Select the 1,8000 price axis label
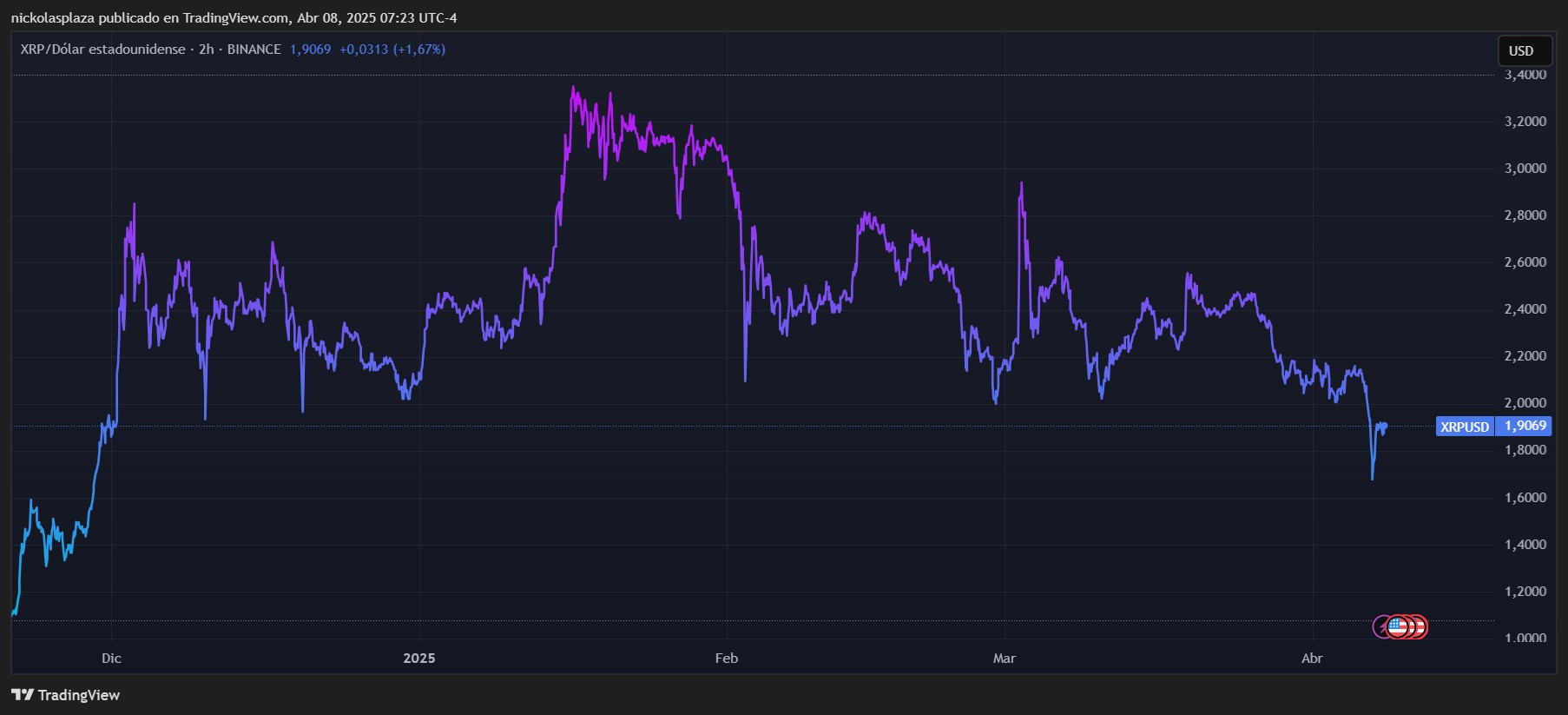 click(x=1525, y=450)
